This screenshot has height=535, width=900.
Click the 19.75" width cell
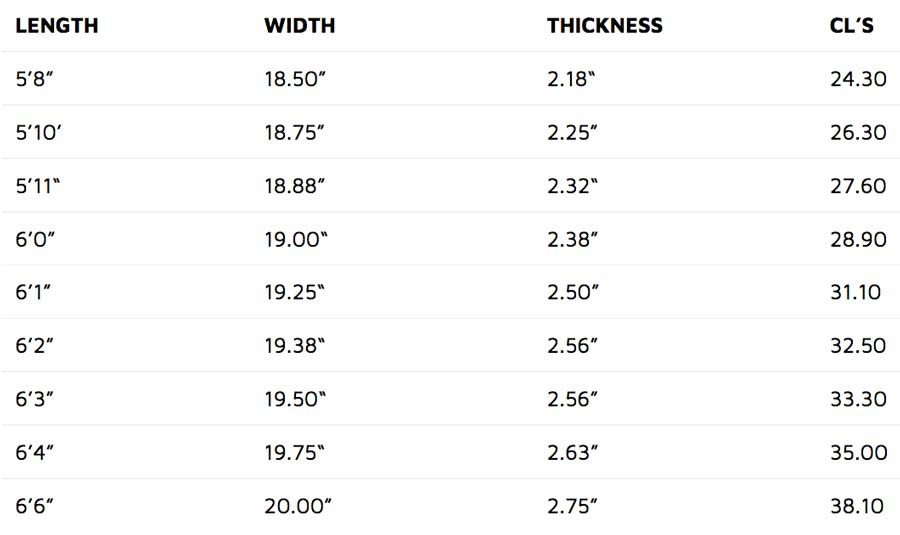294,452
